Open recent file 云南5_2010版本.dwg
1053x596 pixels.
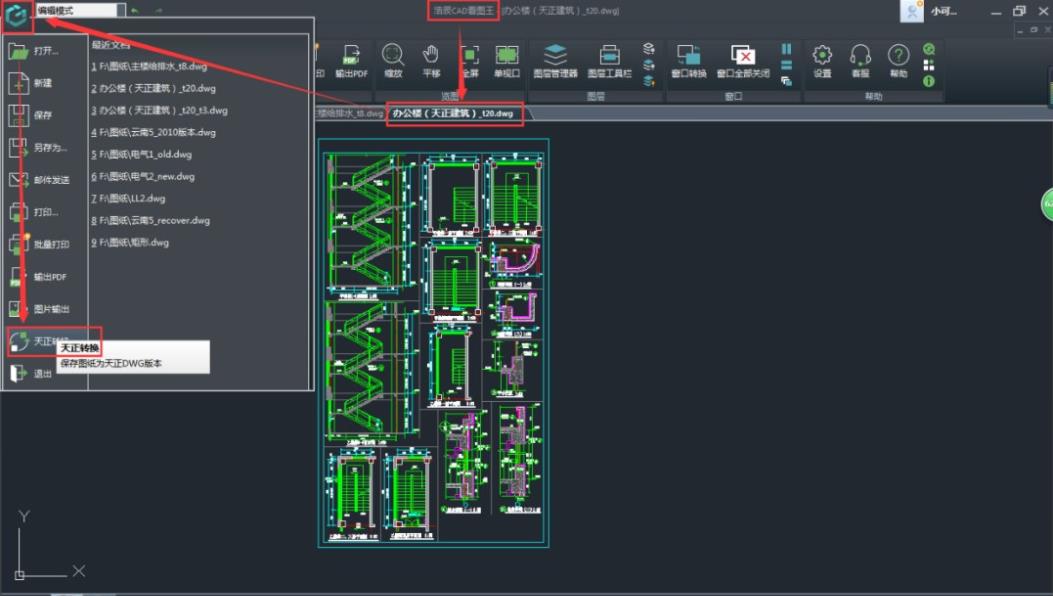(x=154, y=132)
